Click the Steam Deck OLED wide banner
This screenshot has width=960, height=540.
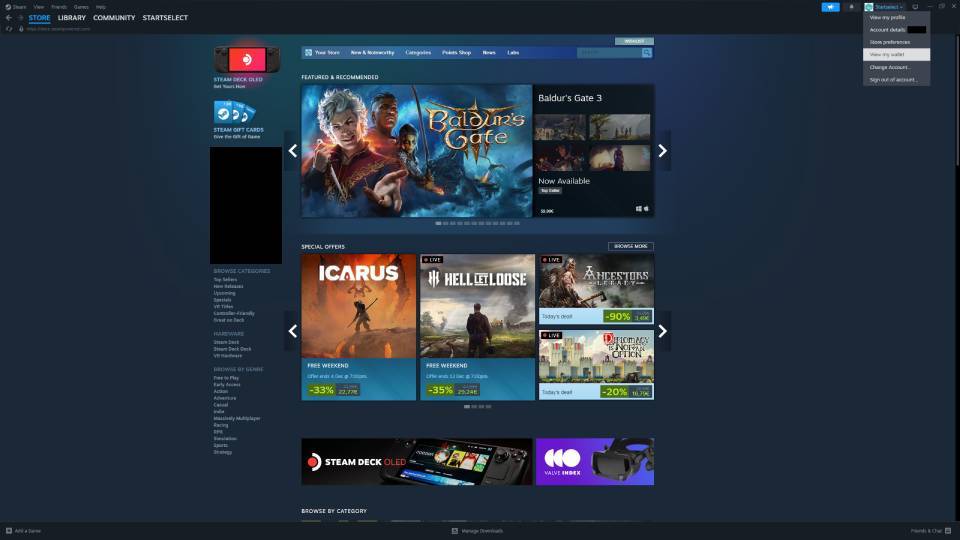point(416,462)
